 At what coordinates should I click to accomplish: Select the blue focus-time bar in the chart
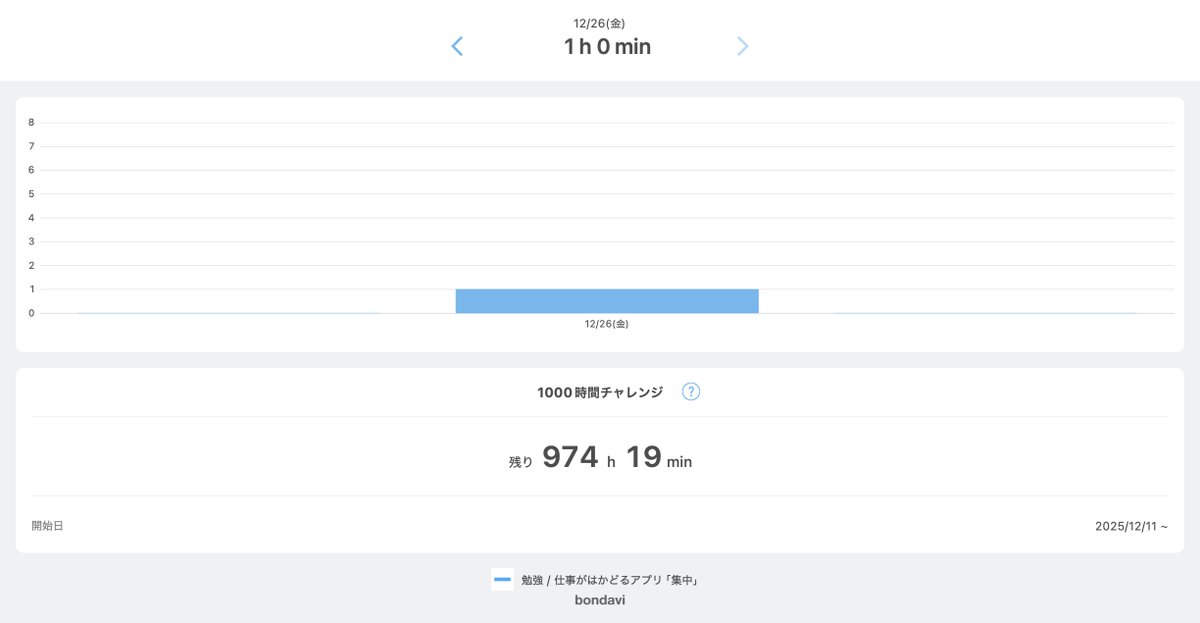pyautogui.click(x=607, y=299)
